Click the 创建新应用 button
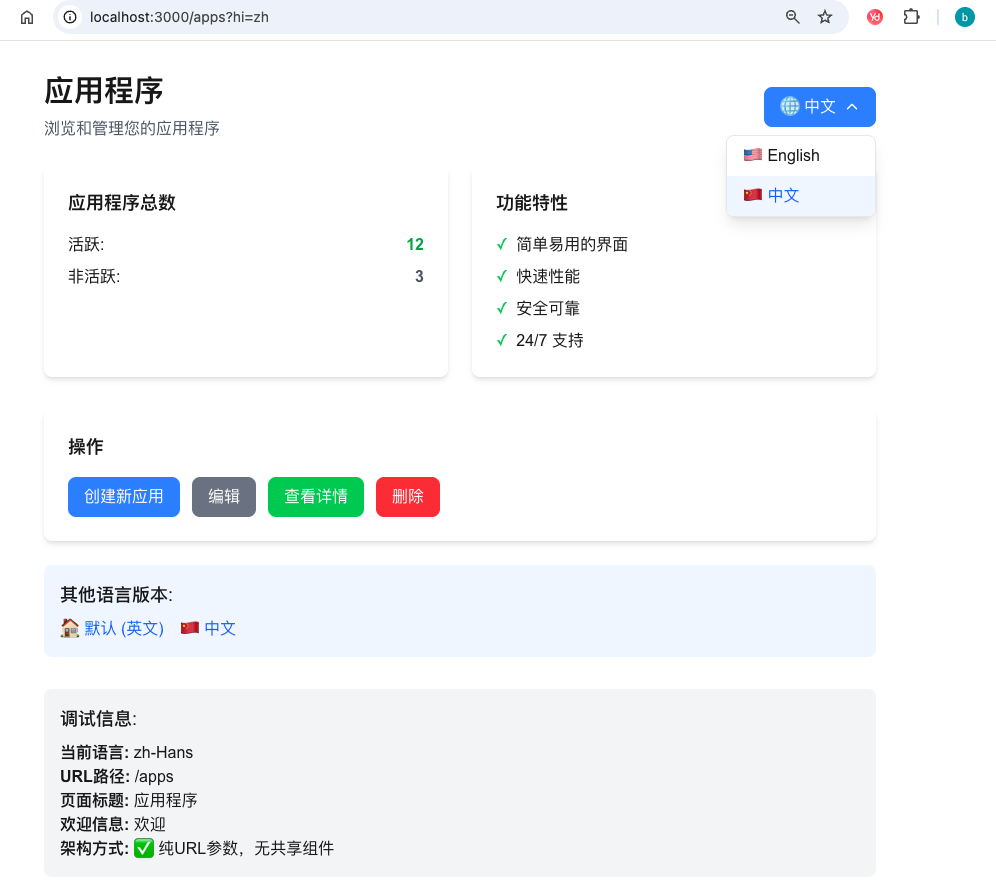 (x=124, y=497)
